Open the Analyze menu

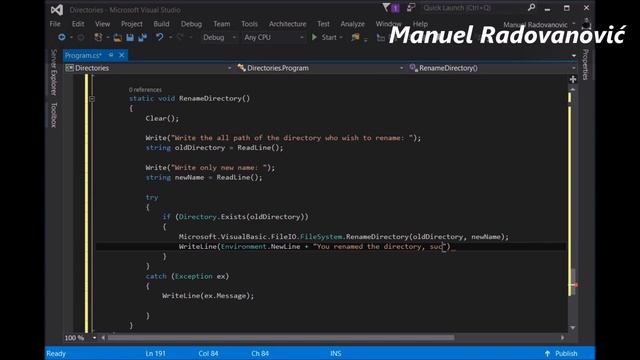(x=353, y=24)
